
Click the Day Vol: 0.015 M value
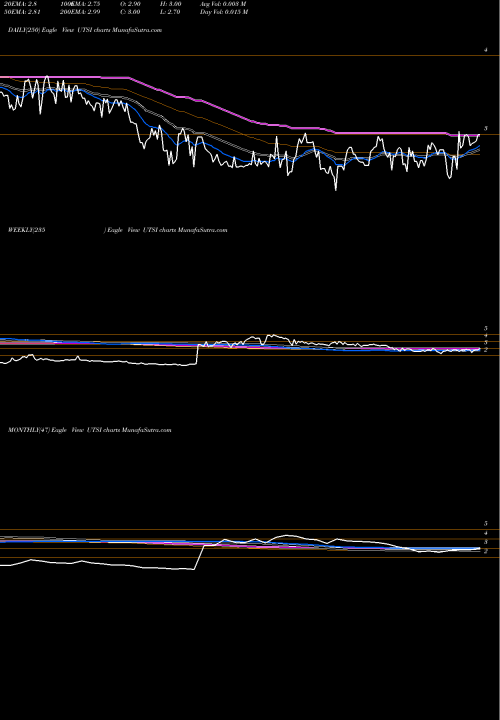[224, 12]
